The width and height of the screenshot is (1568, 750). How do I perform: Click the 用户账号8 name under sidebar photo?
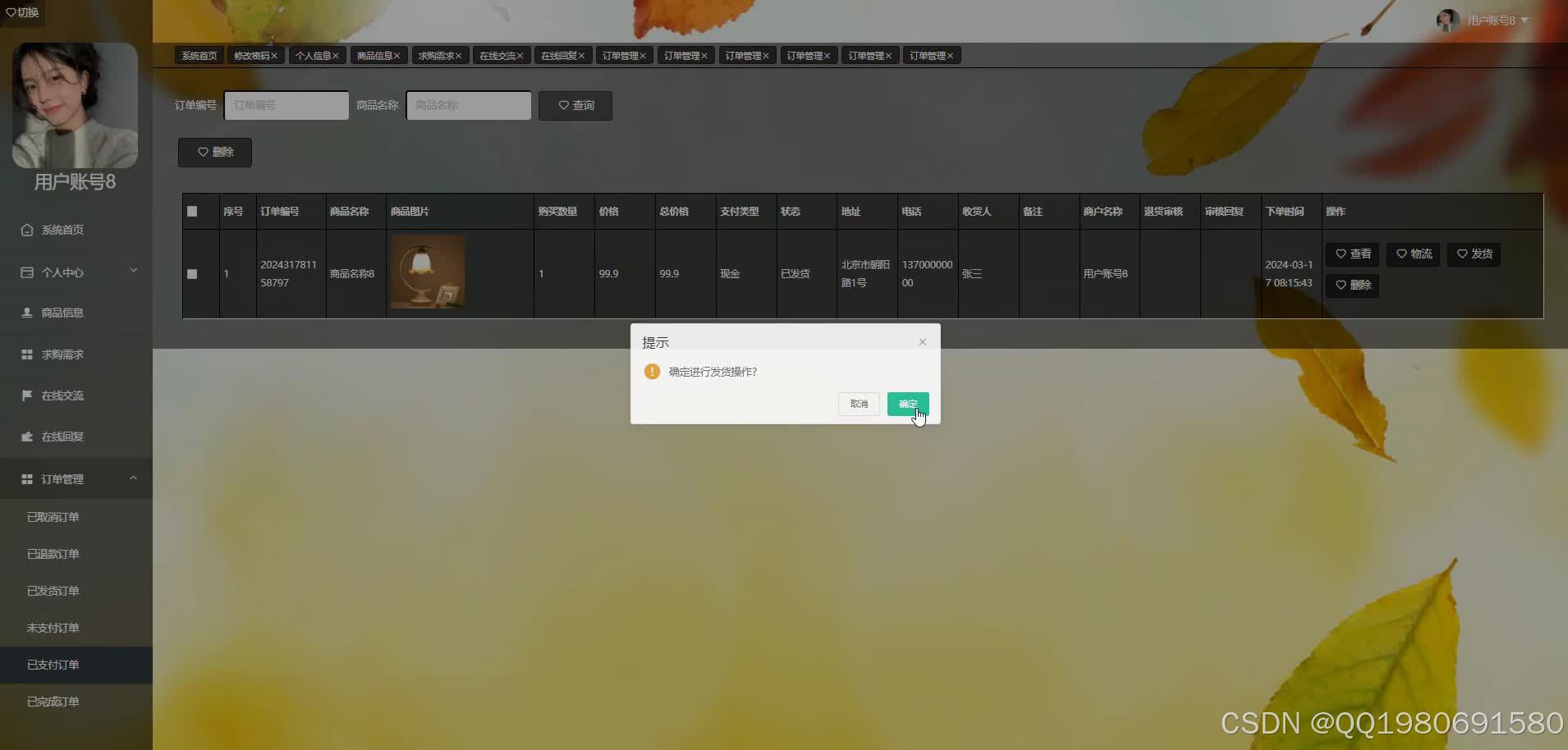pyautogui.click(x=75, y=182)
